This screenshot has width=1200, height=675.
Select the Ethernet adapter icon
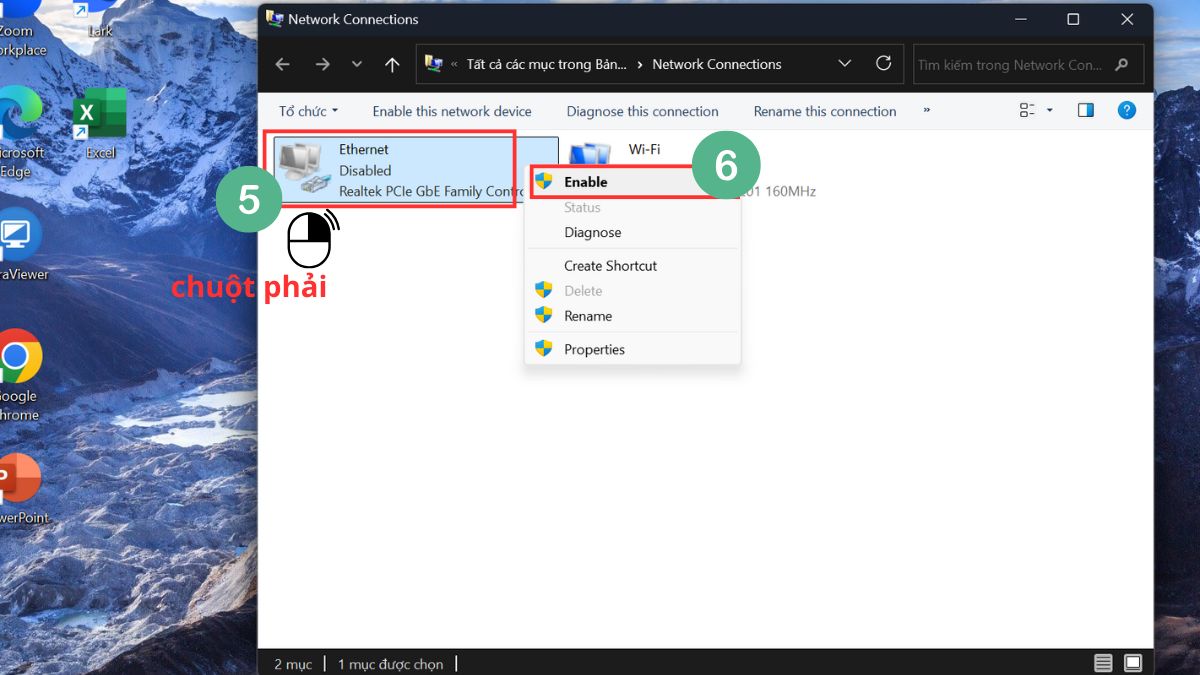click(x=302, y=169)
